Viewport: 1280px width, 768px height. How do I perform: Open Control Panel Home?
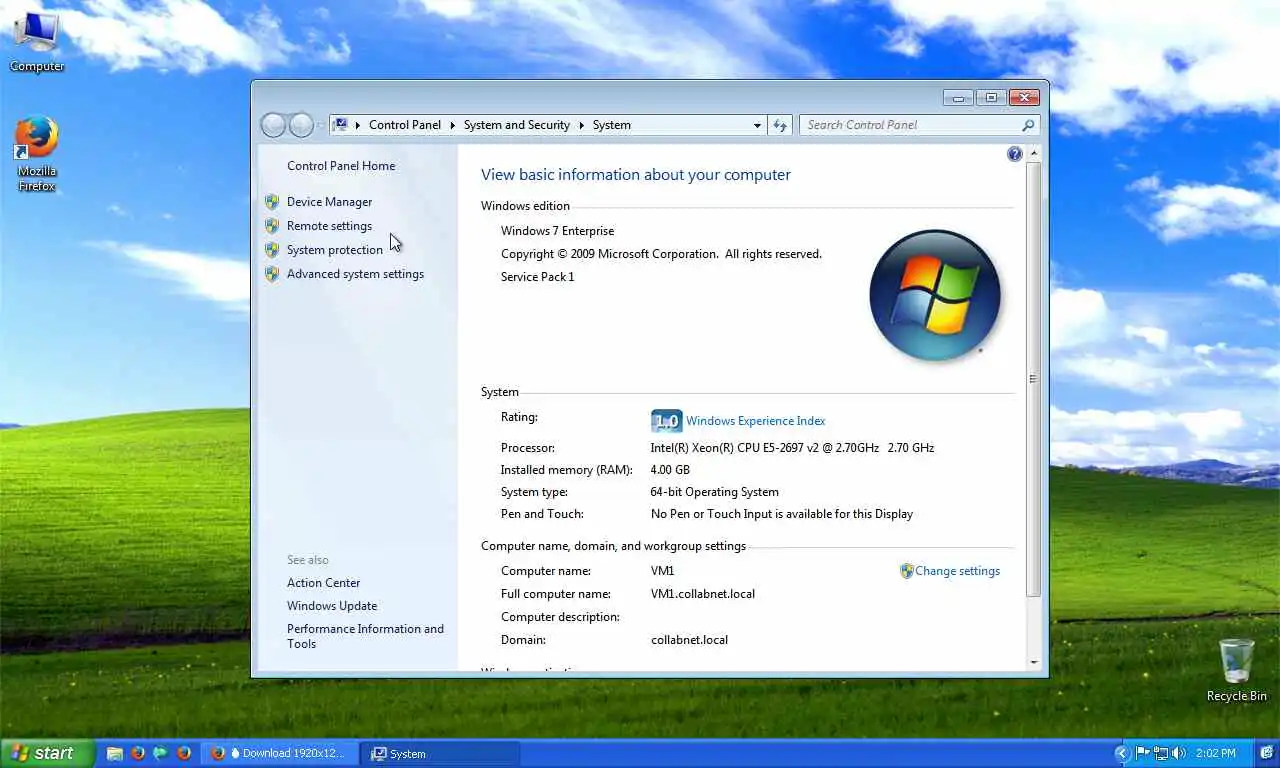[341, 166]
